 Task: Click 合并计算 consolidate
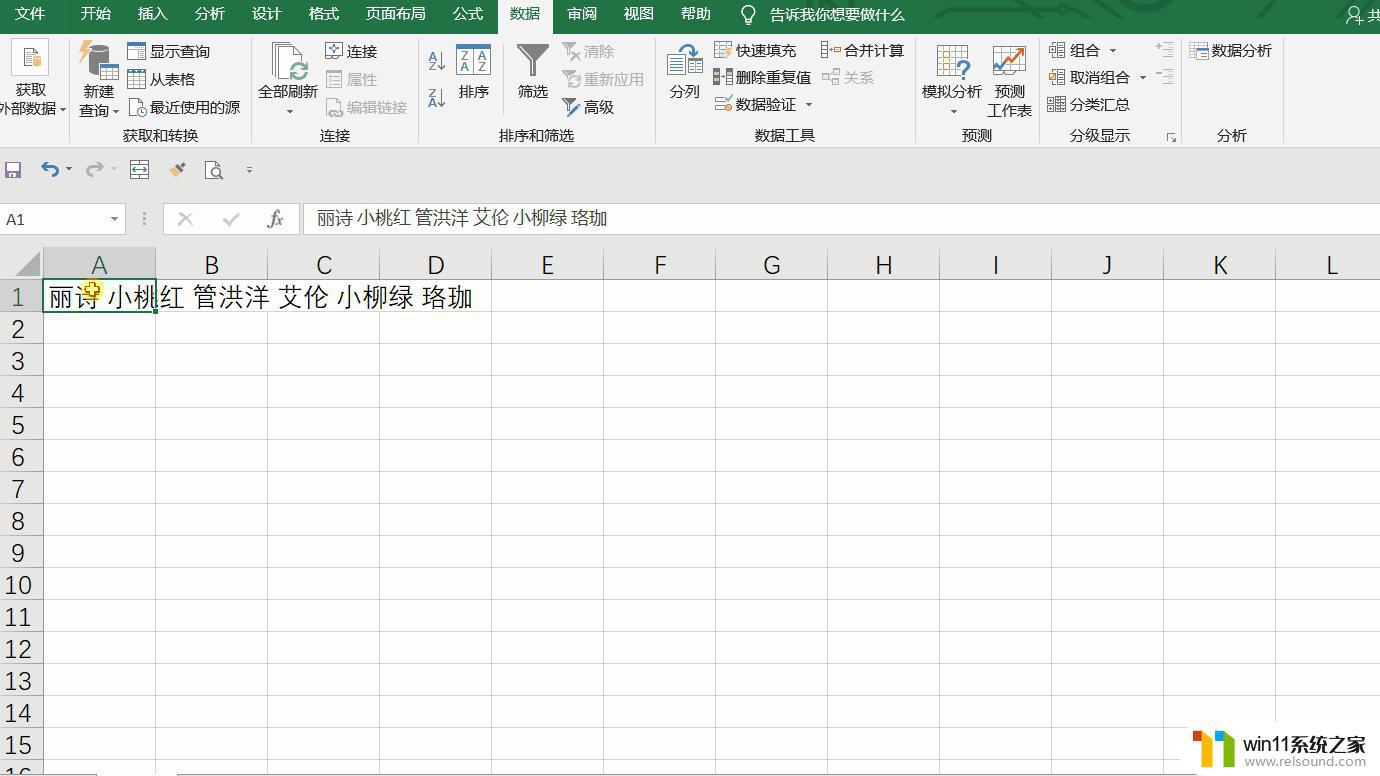(862, 50)
